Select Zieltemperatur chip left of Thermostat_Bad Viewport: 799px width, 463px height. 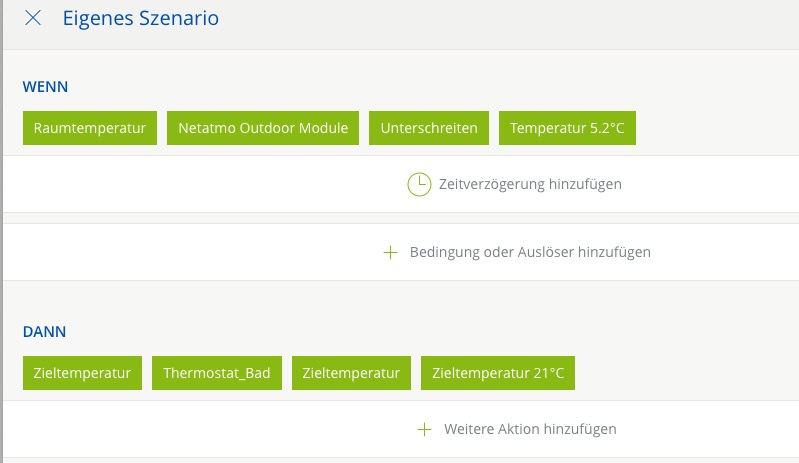point(82,373)
